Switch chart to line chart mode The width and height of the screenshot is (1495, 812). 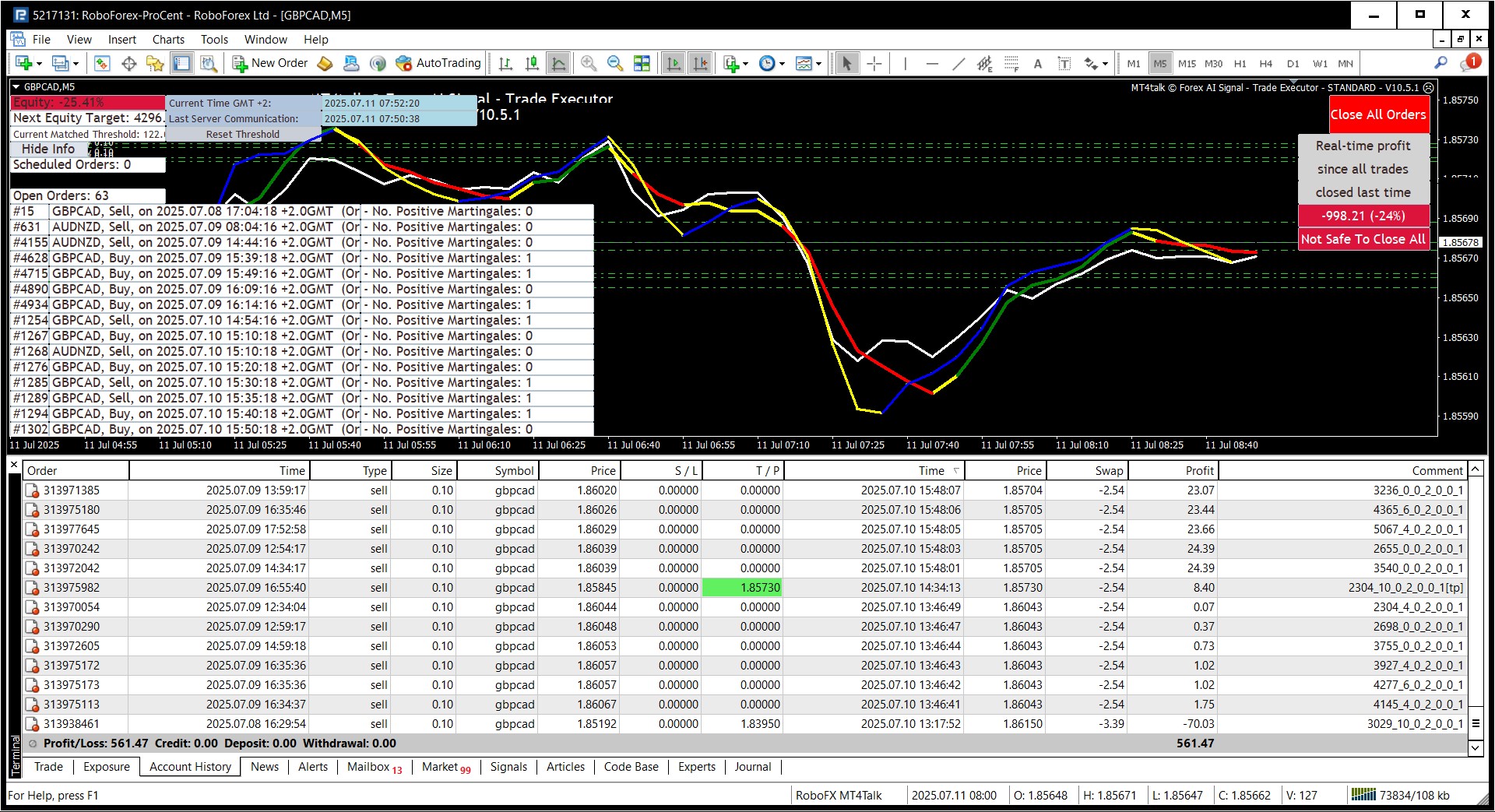coord(558,64)
